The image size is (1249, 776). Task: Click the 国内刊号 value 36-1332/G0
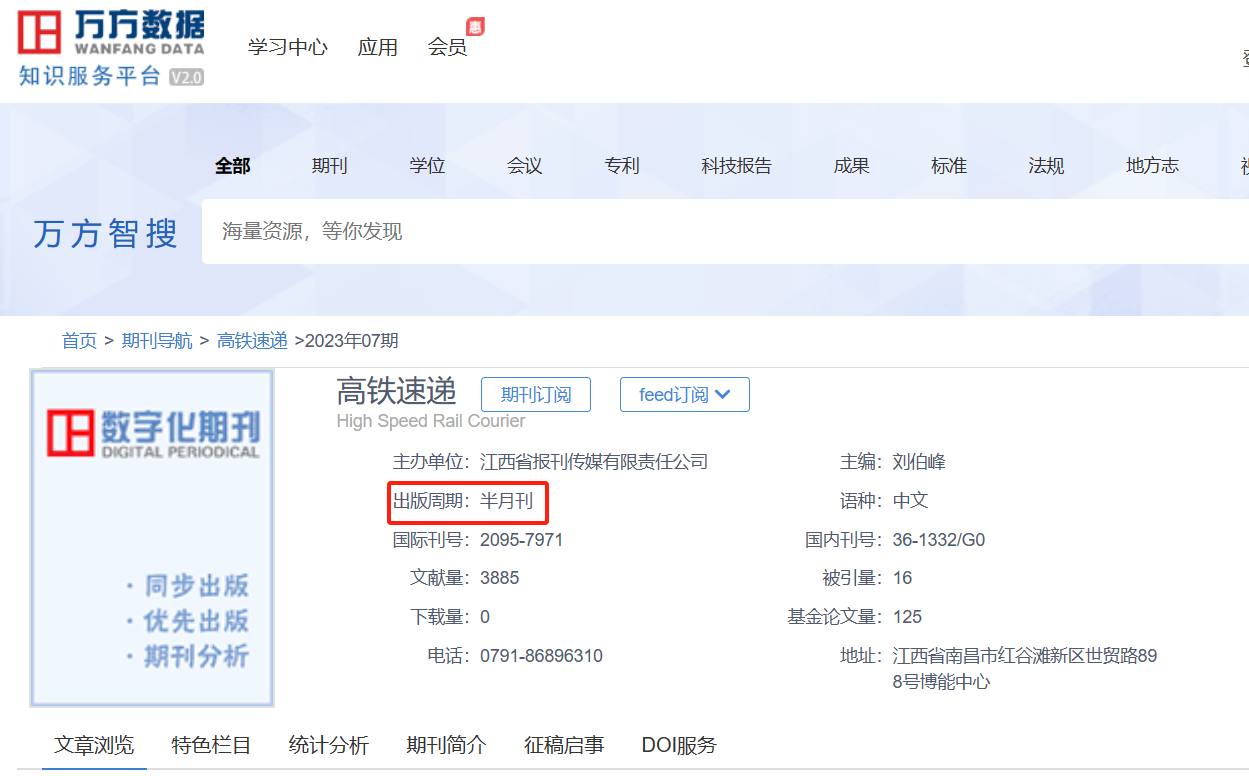939,540
